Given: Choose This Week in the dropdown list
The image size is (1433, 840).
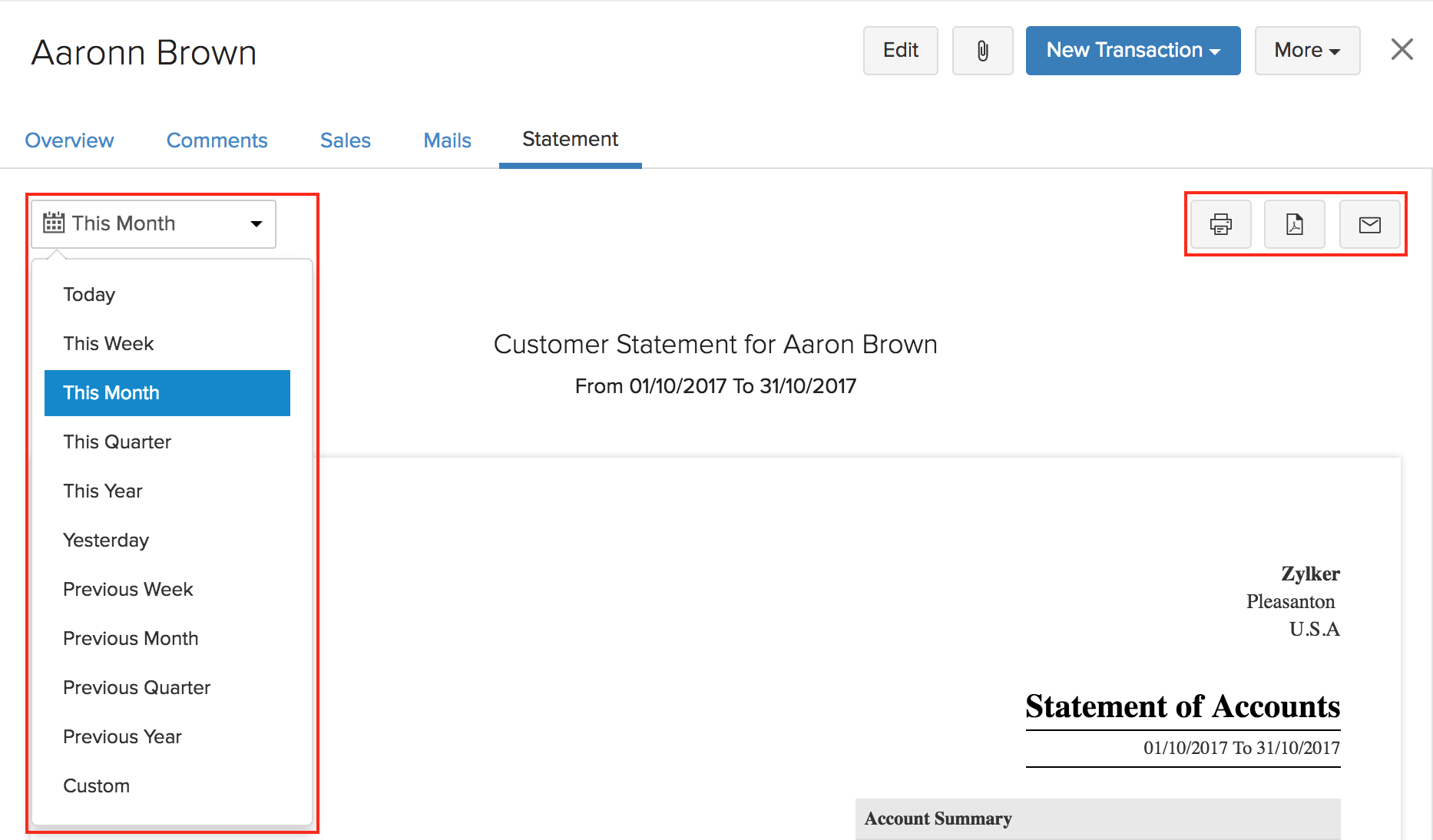Looking at the screenshot, I should 108,343.
